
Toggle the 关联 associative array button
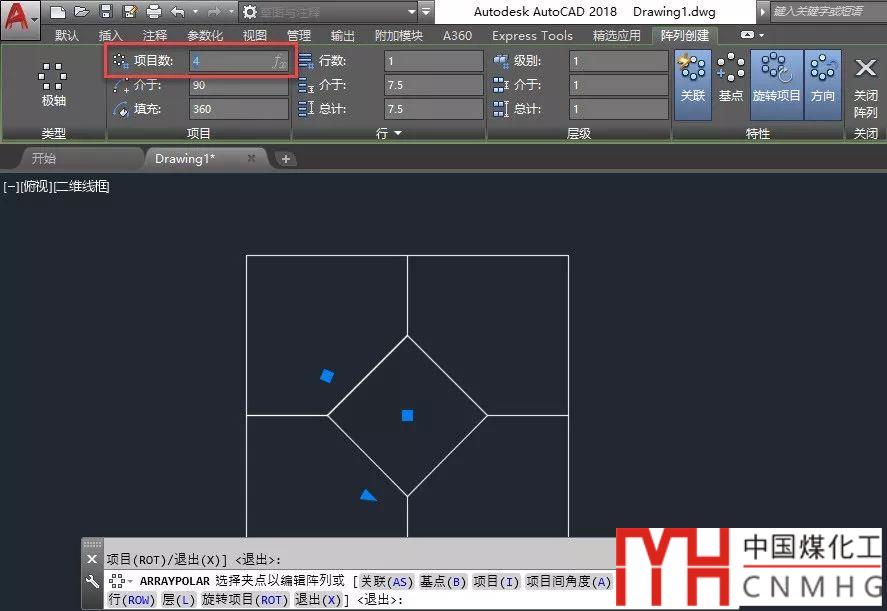tap(692, 80)
